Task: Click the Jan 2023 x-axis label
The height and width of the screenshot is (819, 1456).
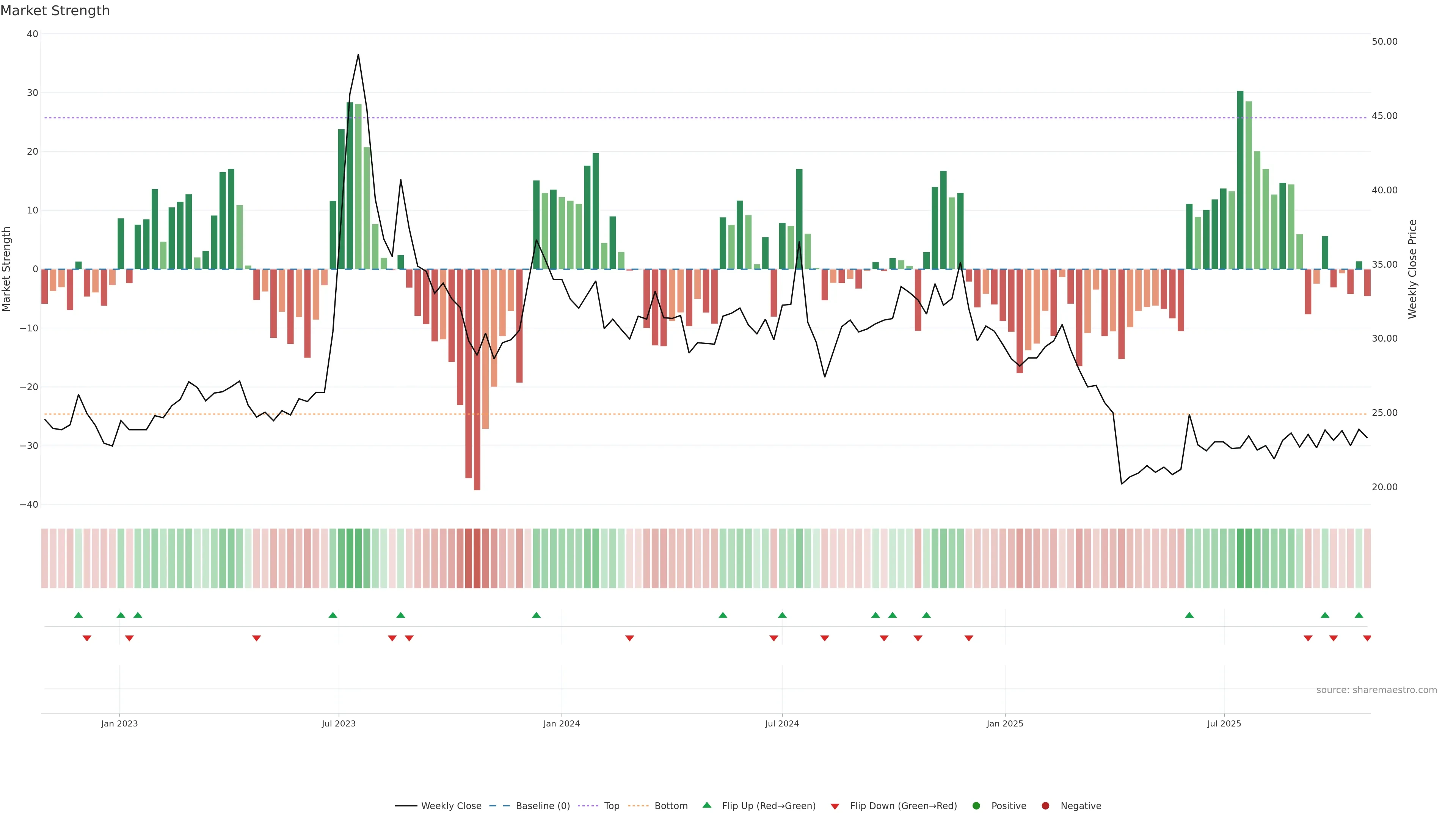Action: [119, 723]
